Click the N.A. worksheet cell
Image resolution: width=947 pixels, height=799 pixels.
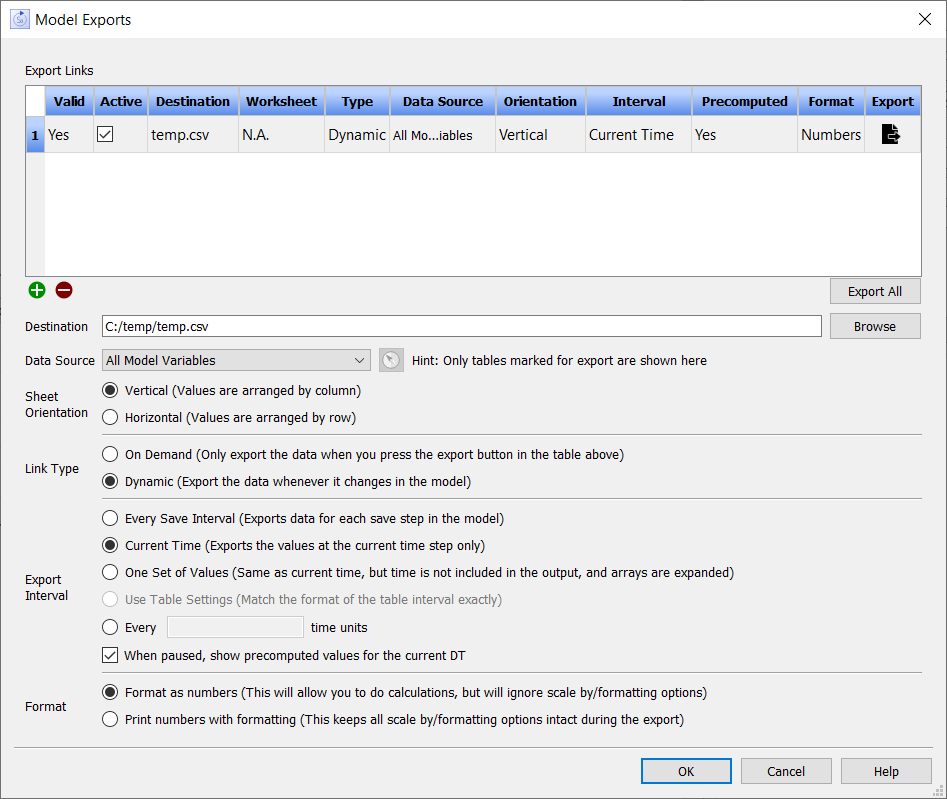[281, 135]
